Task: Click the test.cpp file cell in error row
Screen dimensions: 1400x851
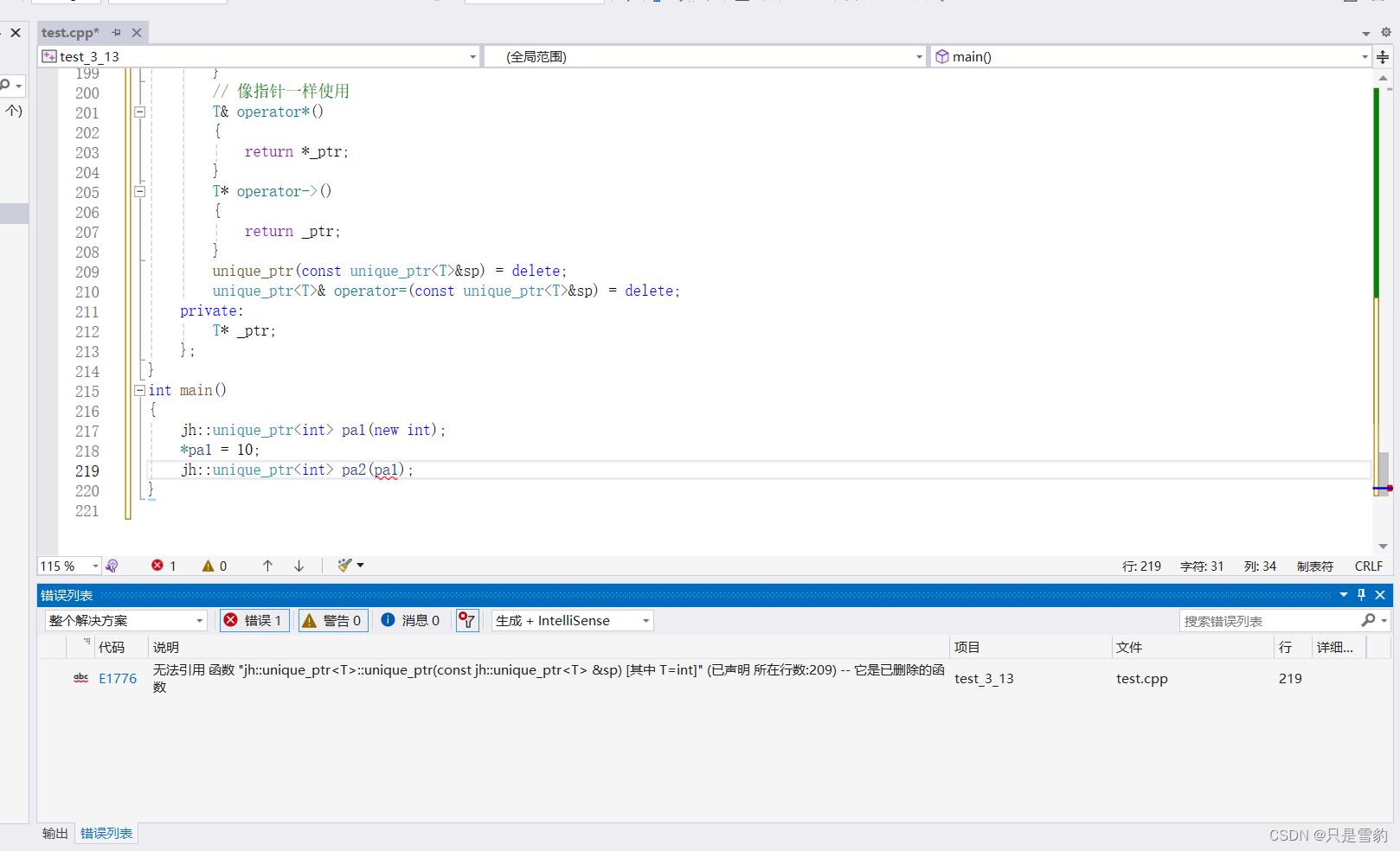Action: pyautogui.click(x=1142, y=679)
